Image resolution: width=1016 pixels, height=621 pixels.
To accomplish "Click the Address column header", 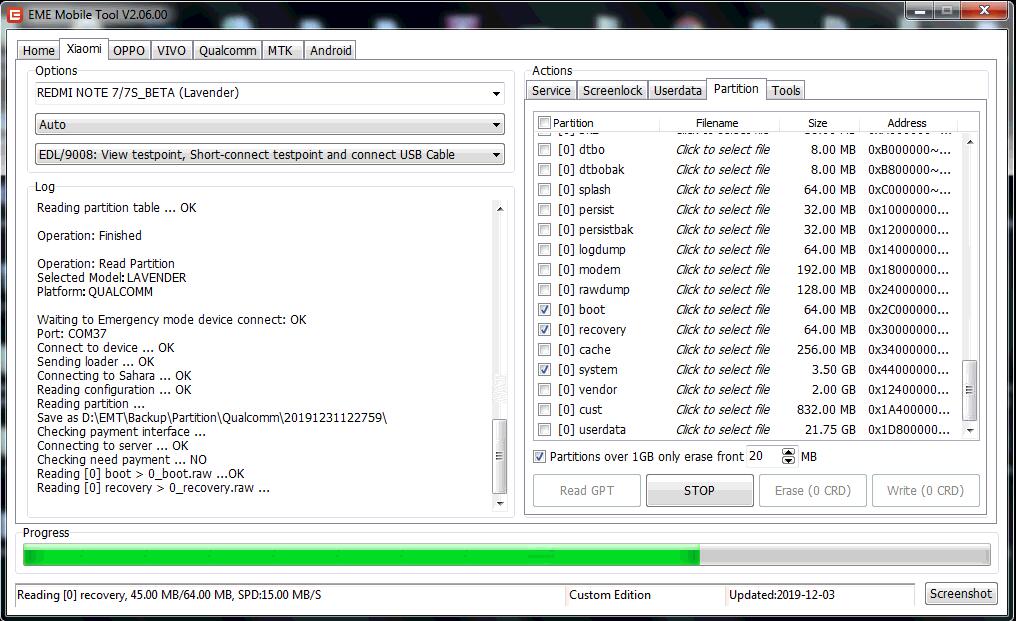I will tap(907, 123).
